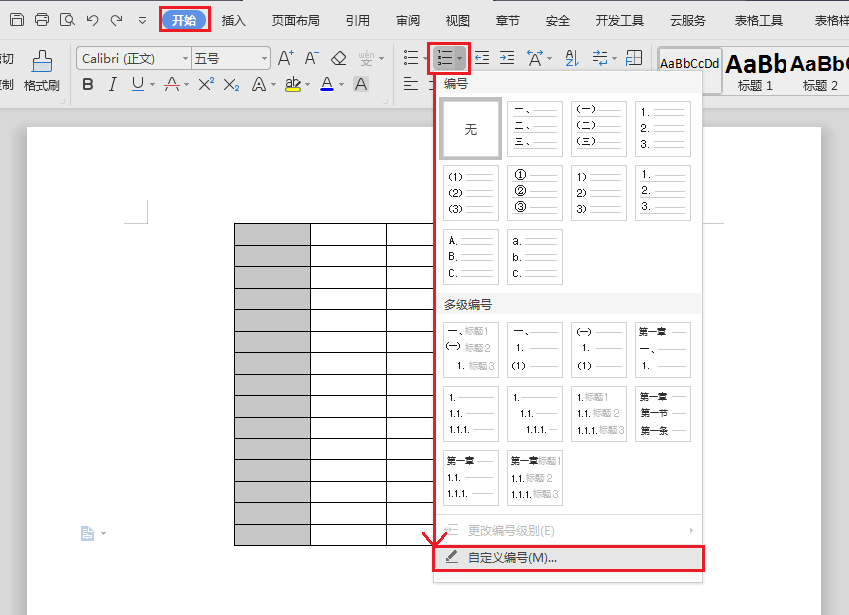This screenshot has width=849, height=615.
Task: Toggle subscript X₂ formatting
Action: click(232, 84)
